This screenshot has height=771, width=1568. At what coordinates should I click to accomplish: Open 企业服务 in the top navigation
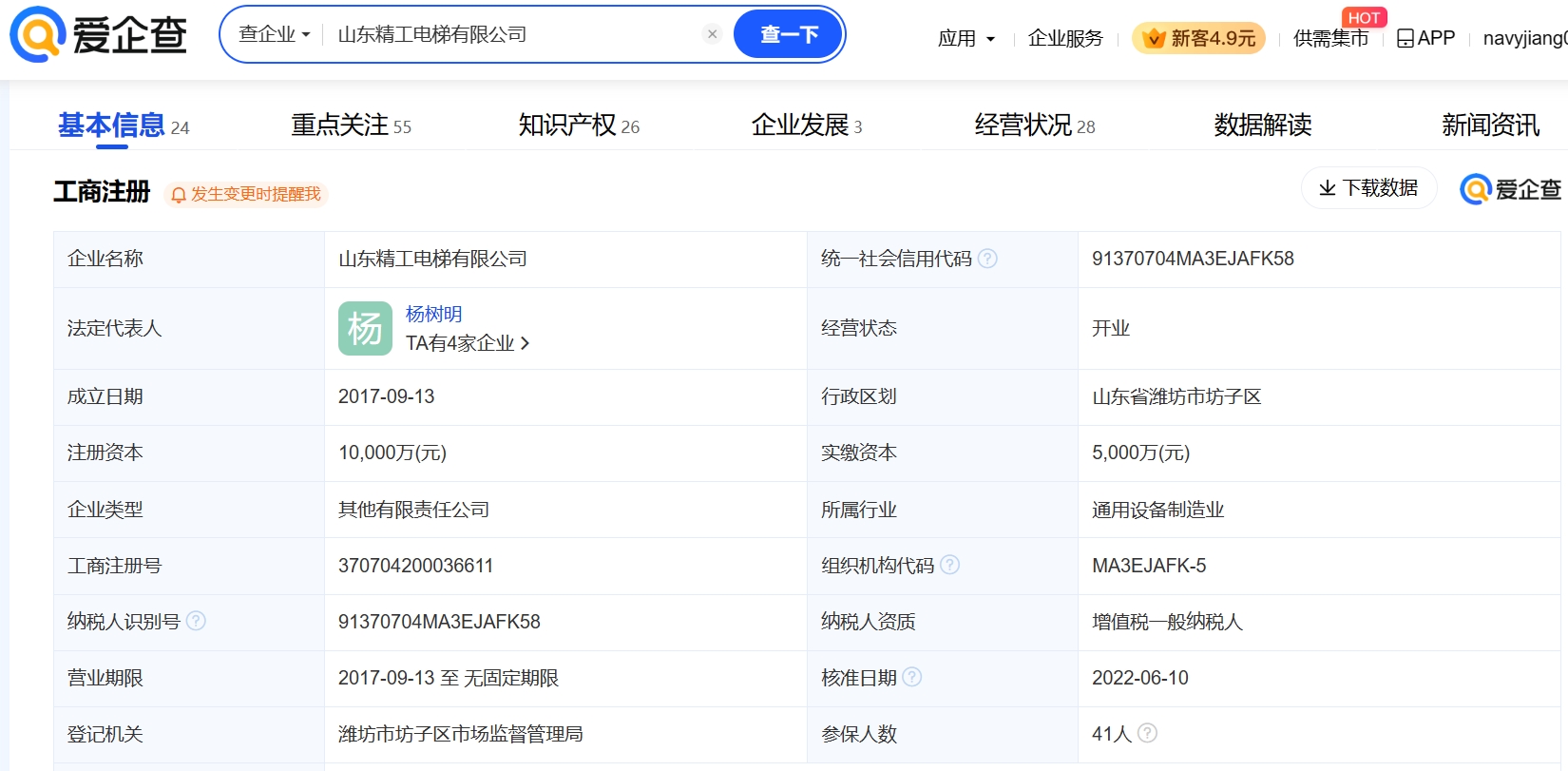tap(1065, 38)
